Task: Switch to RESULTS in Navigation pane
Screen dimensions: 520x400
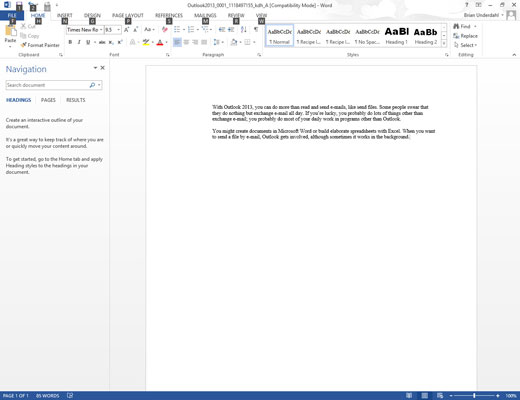Action: [76, 100]
